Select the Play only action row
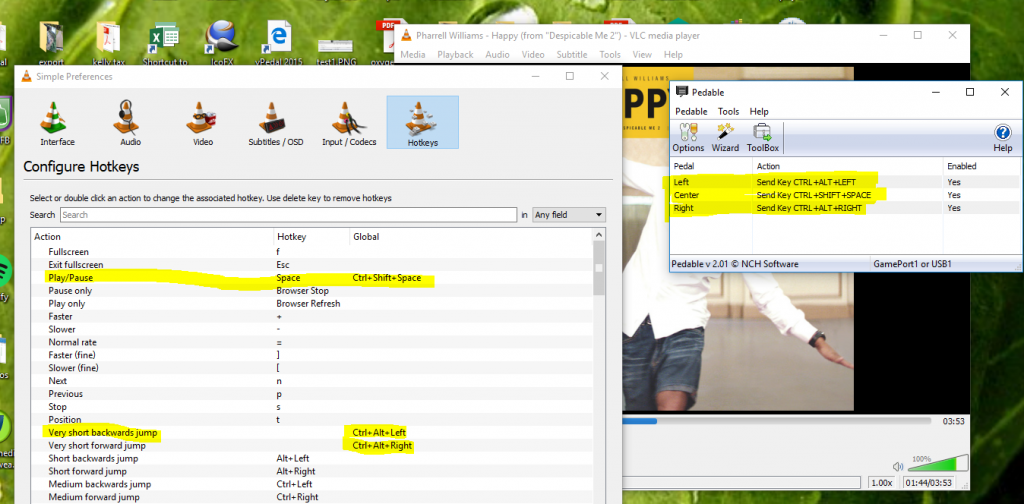The width and height of the screenshot is (1024, 504). point(312,304)
